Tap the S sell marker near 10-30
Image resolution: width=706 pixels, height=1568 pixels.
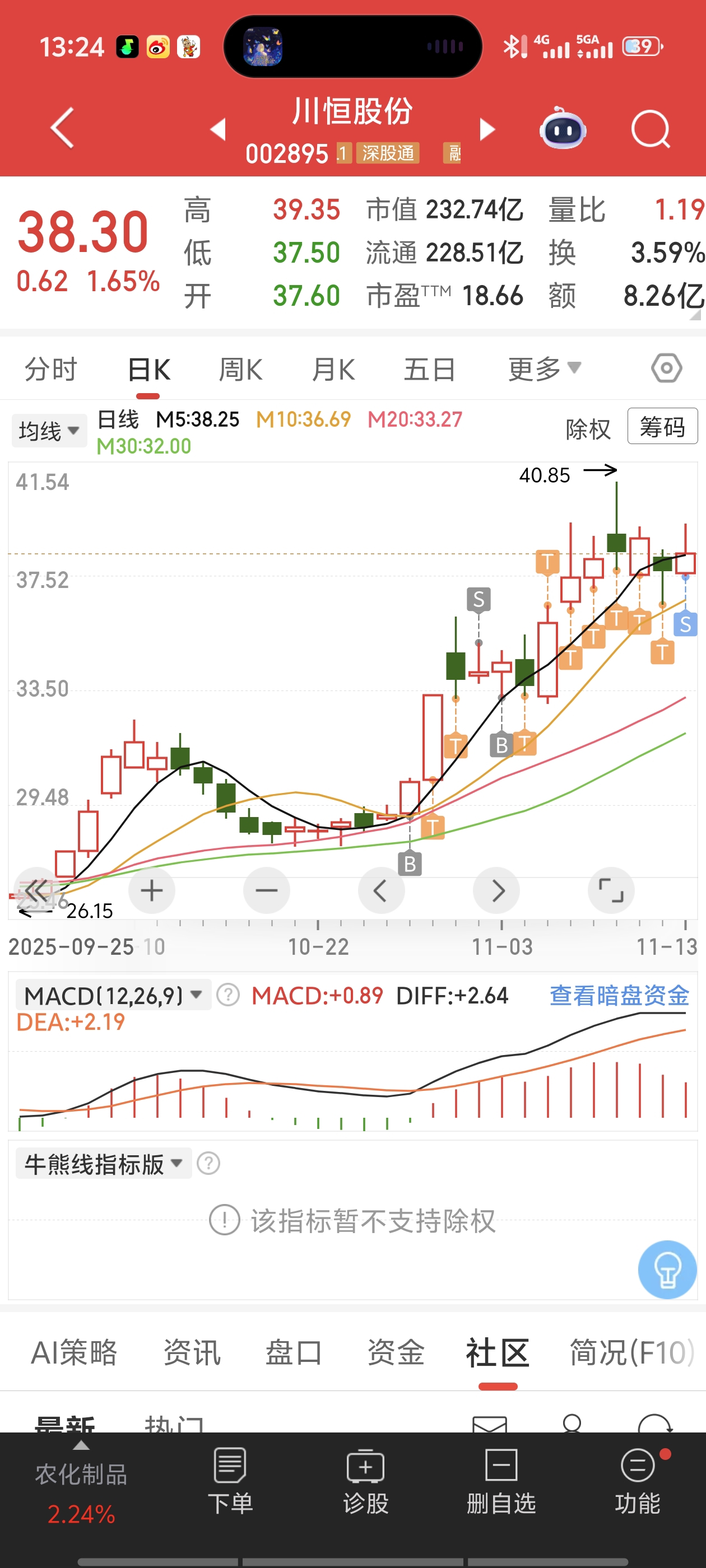pos(479,600)
